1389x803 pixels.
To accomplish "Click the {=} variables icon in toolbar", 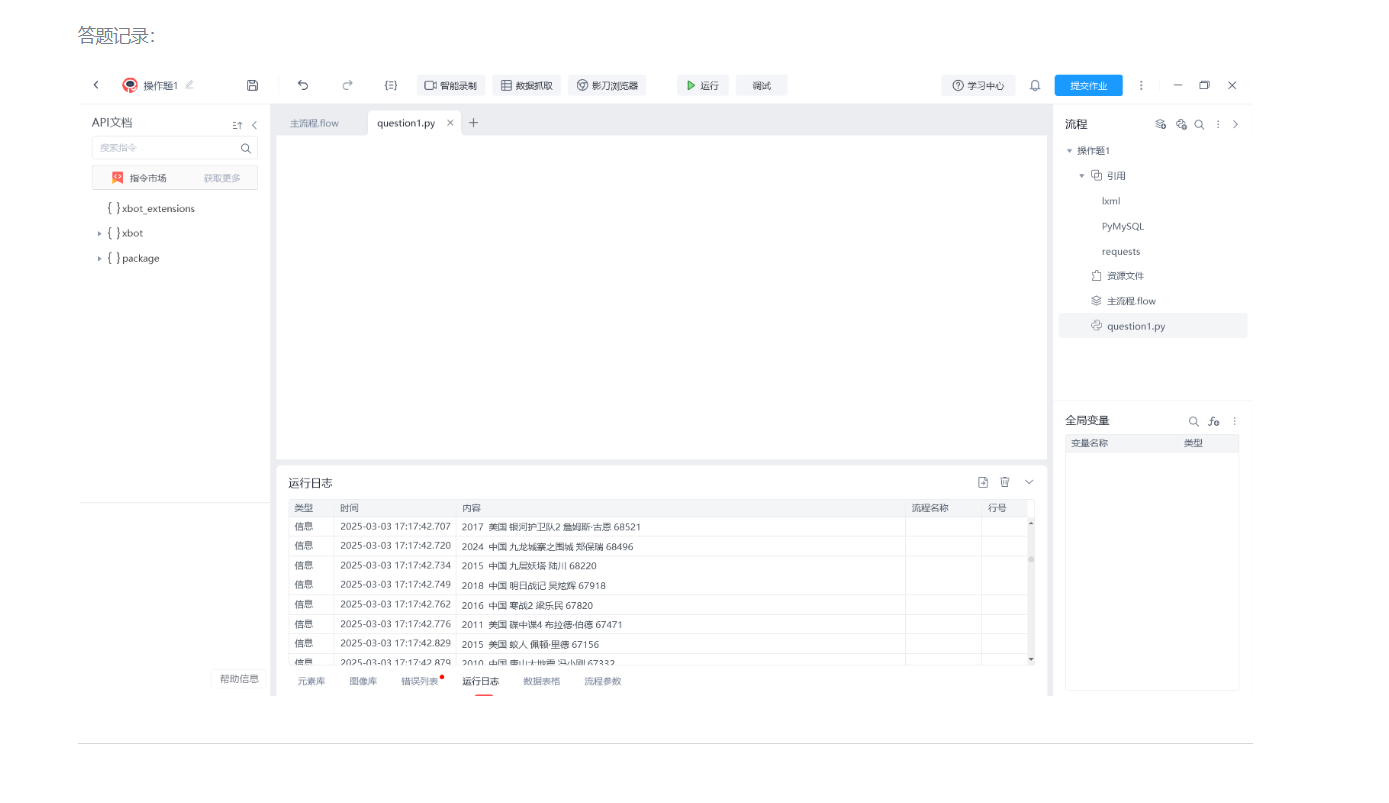I will 391,86.
